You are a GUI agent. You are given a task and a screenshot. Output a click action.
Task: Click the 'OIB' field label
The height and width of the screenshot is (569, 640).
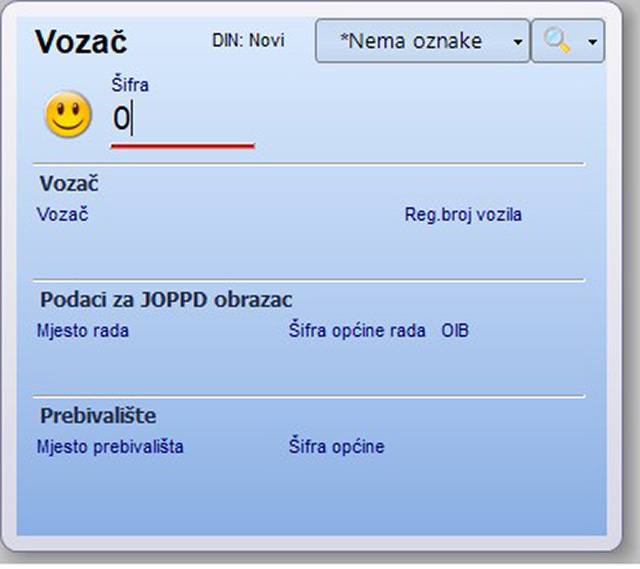coord(455,331)
